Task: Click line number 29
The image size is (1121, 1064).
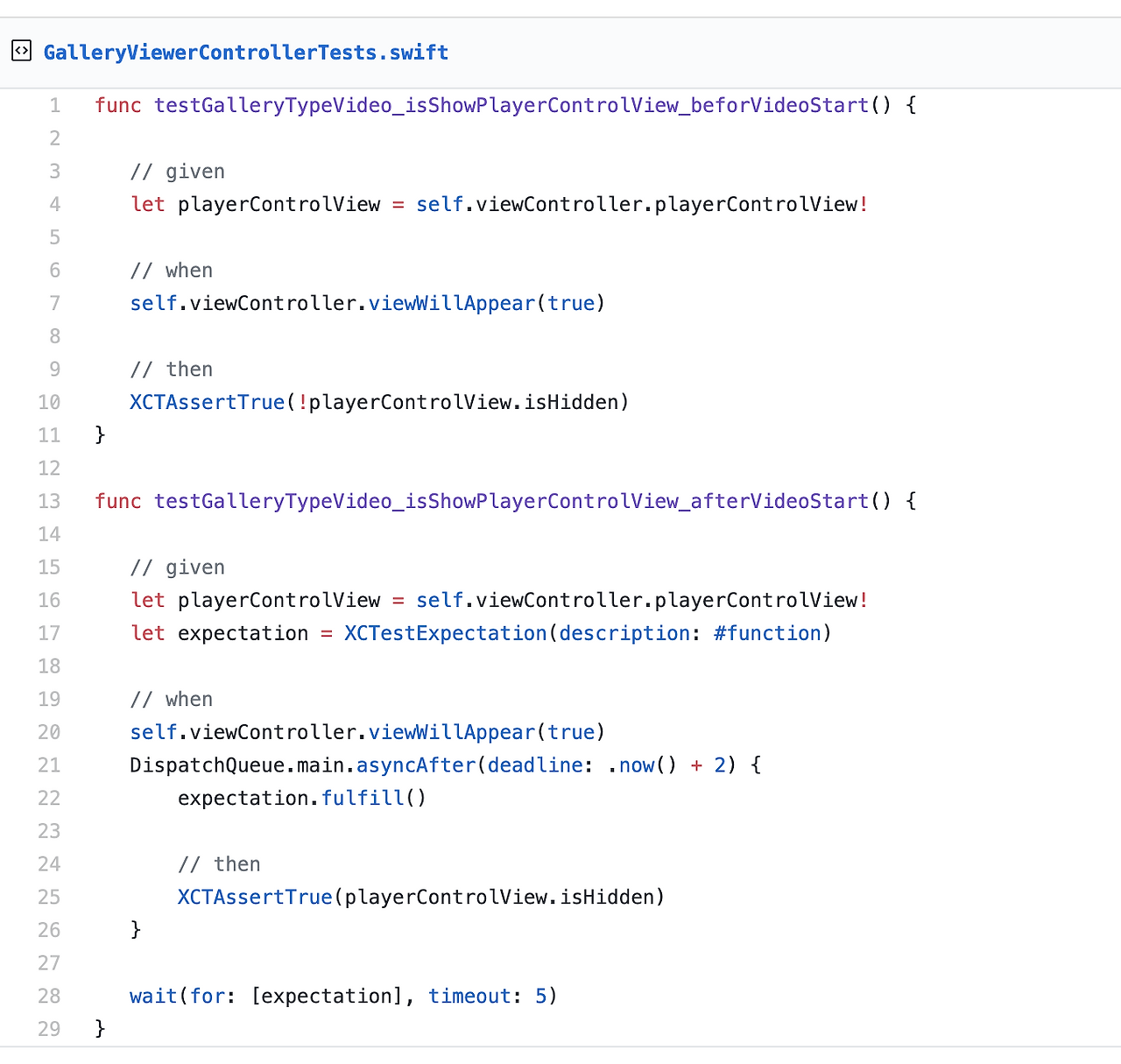Action: tap(50, 1029)
